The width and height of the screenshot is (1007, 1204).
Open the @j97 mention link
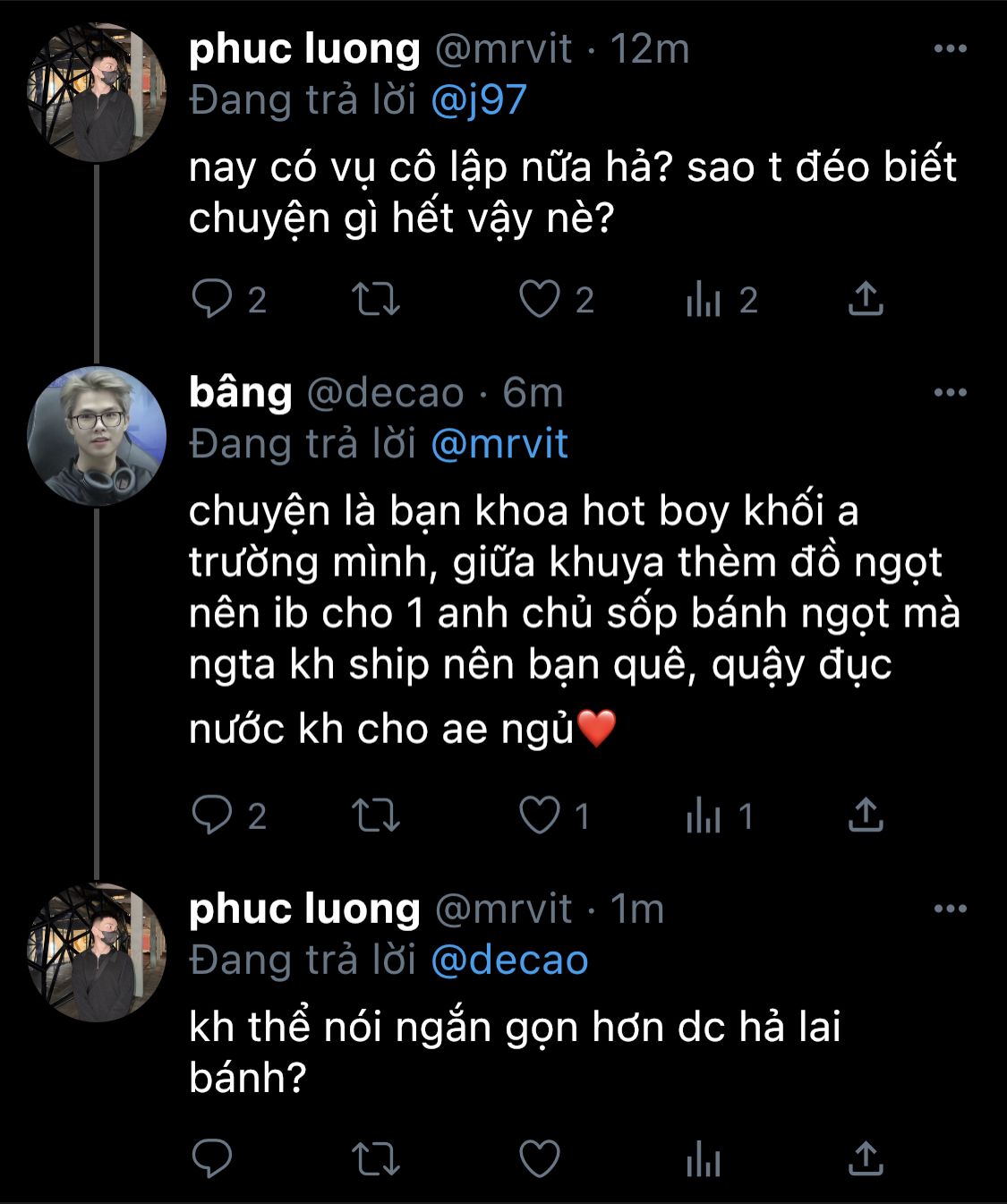coord(479,100)
